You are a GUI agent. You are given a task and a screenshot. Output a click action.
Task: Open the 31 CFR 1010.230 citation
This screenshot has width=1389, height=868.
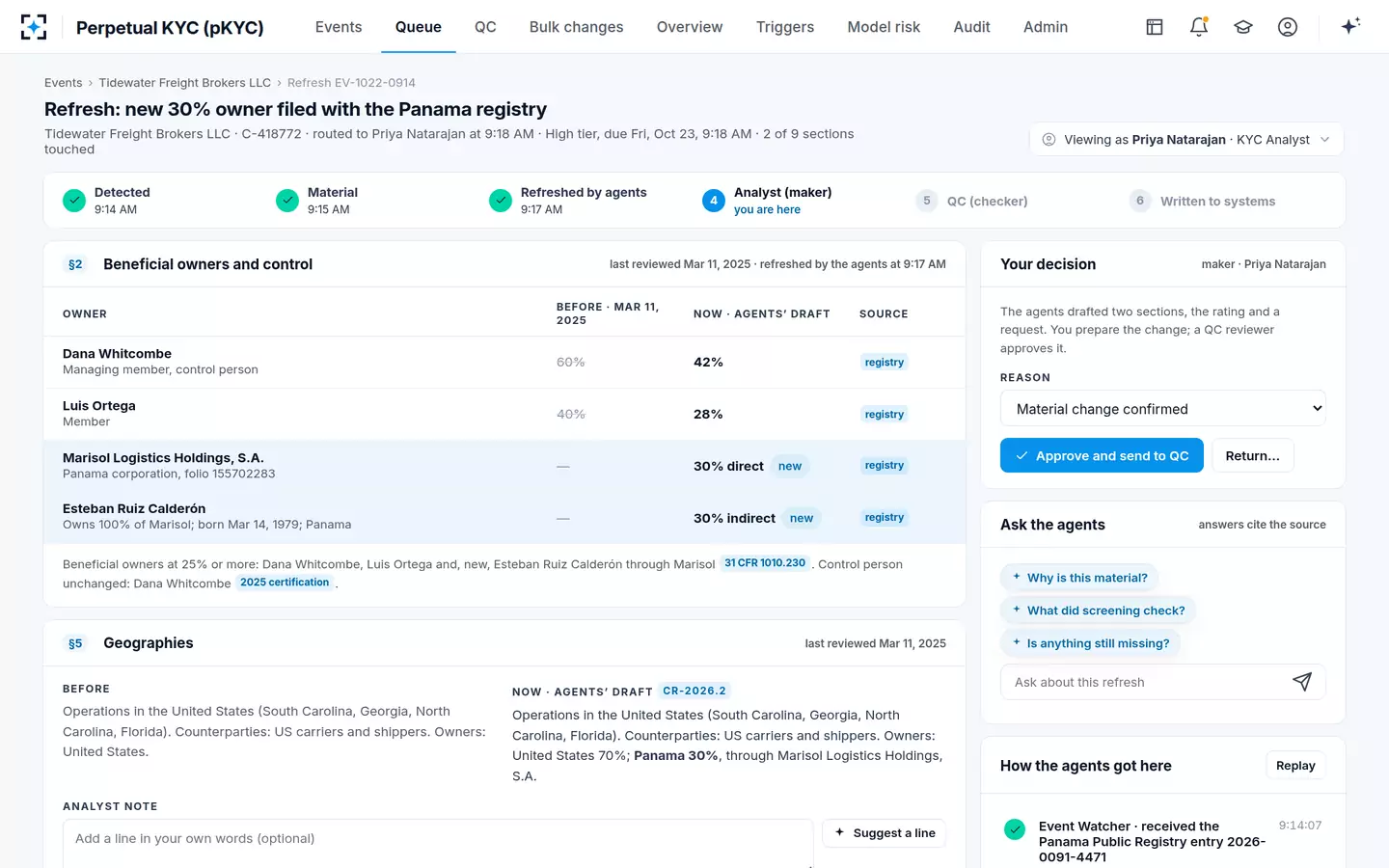[765, 563]
